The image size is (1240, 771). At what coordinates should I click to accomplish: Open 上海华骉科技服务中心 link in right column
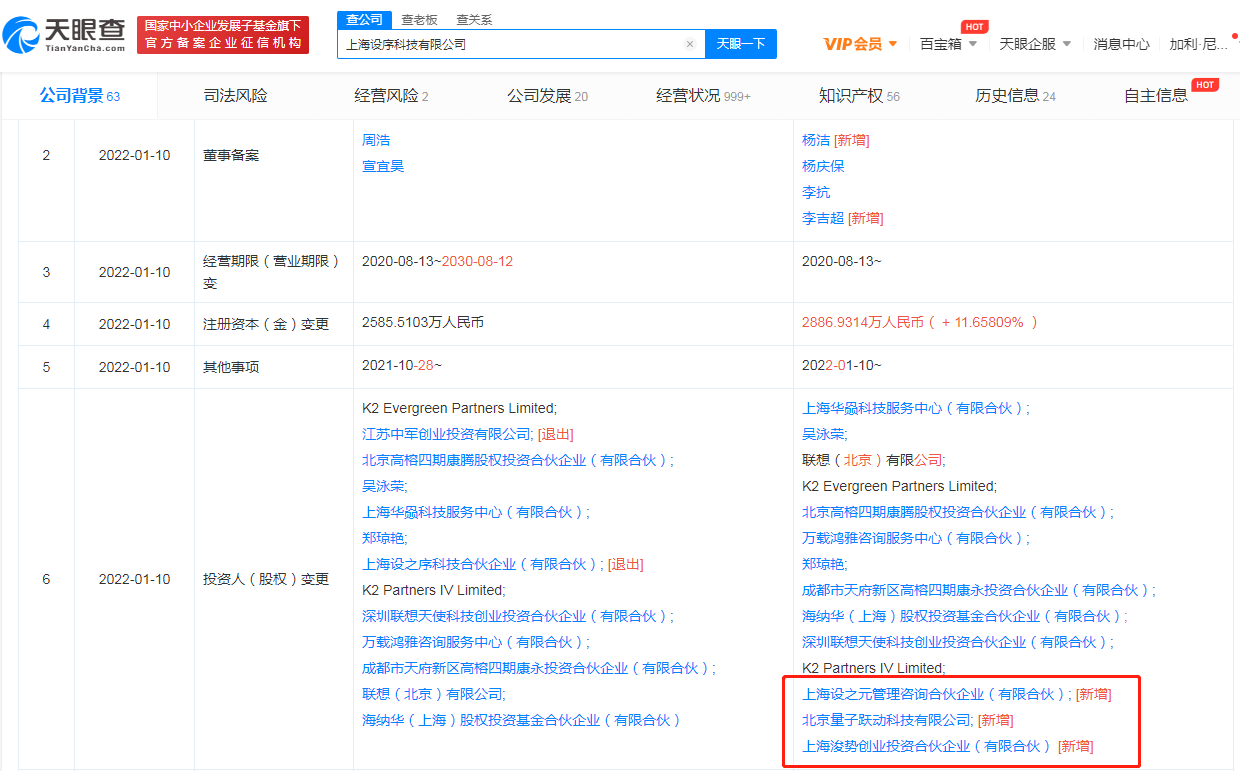point(914,408)
